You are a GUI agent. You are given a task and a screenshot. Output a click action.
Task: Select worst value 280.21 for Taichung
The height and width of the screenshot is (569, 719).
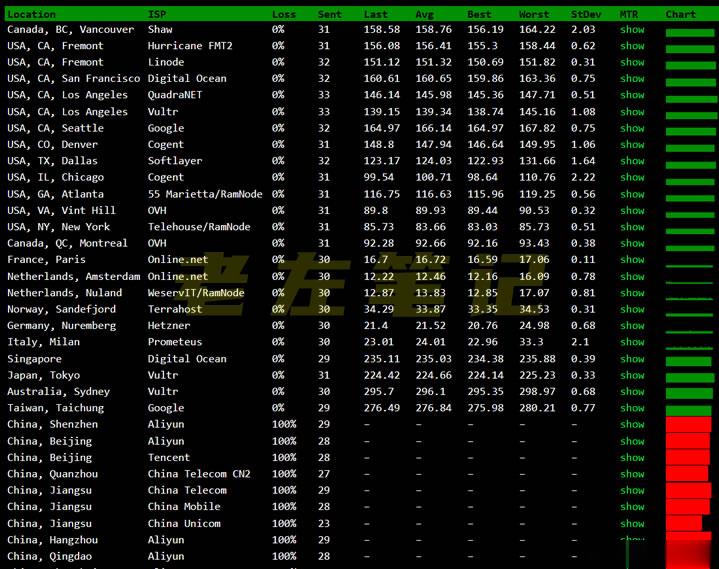click(x=537, y=408)
